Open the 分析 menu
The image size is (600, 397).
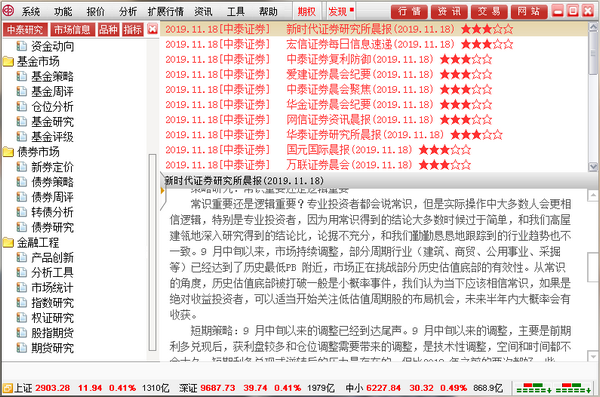(128, 11)
